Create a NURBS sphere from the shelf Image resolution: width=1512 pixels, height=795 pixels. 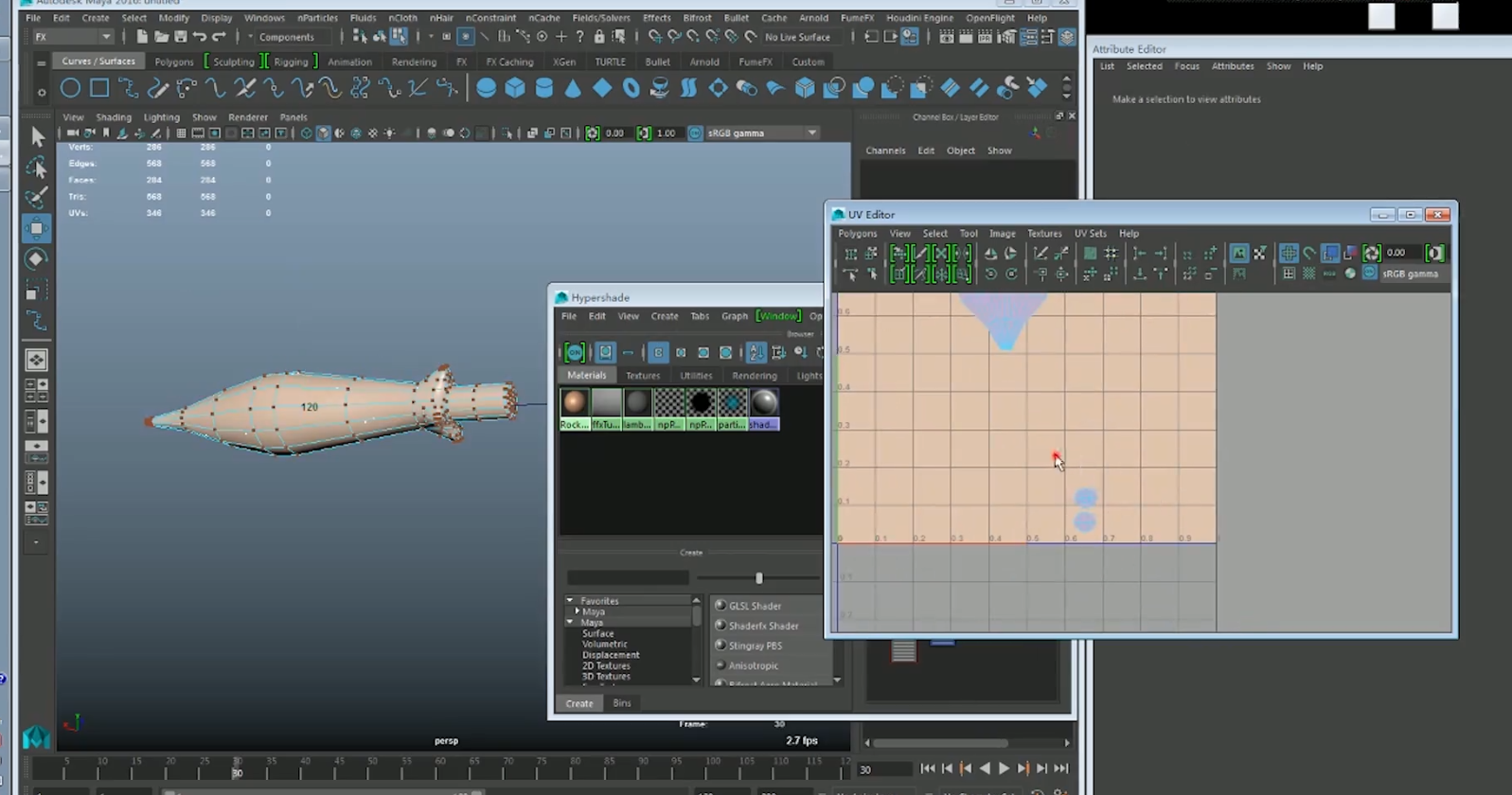(x=486, y=88)
